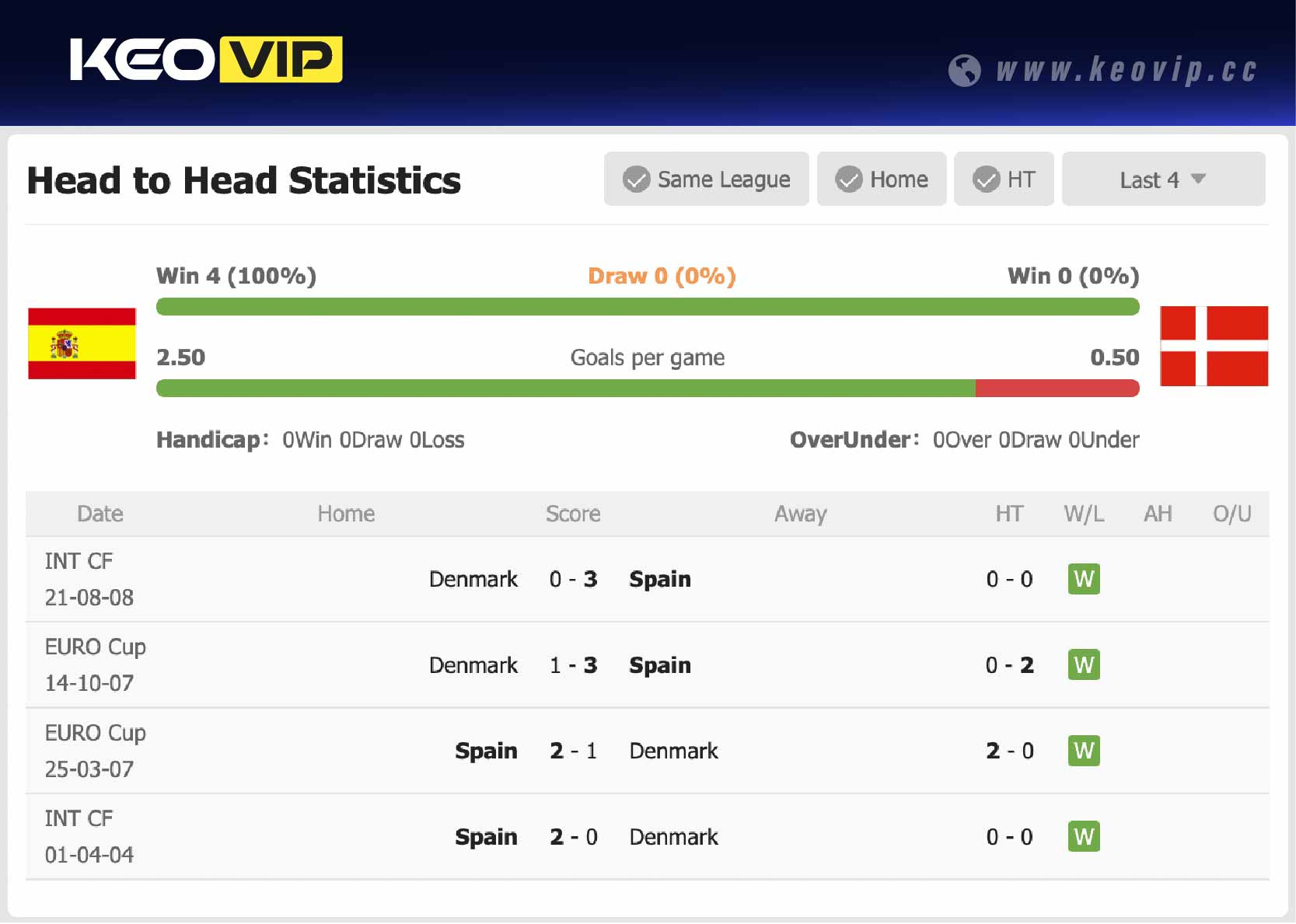This screenshot has height=924, width=1296.
Task: Click Win 0 (0%) label
Action: [1074, 276]
